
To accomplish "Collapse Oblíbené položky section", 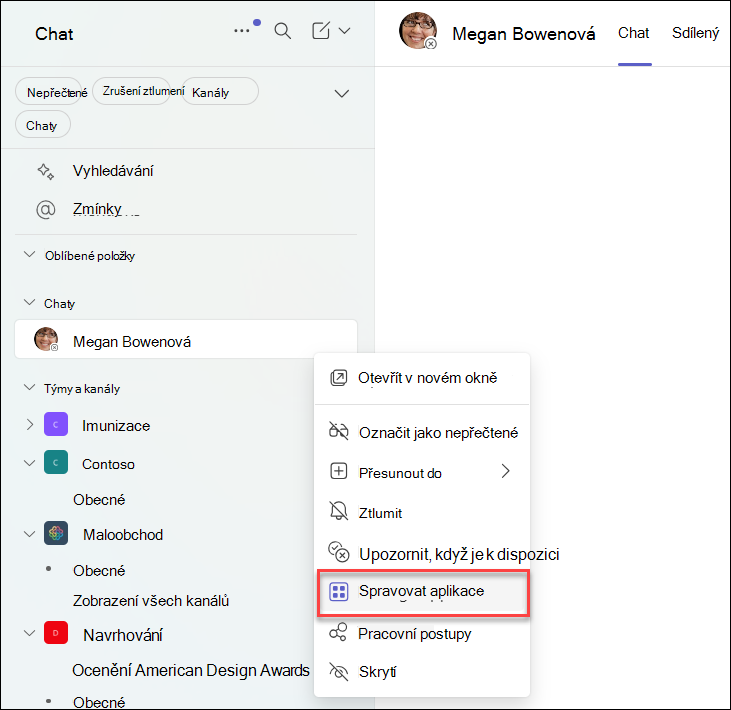I will (29, 255).
